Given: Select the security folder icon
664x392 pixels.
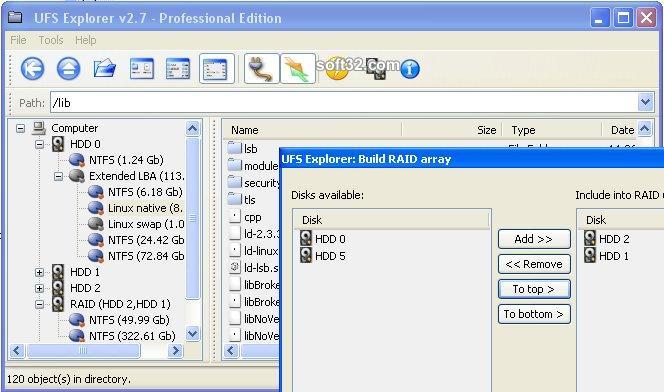Looking at the screenshot, I should (234, 182).
